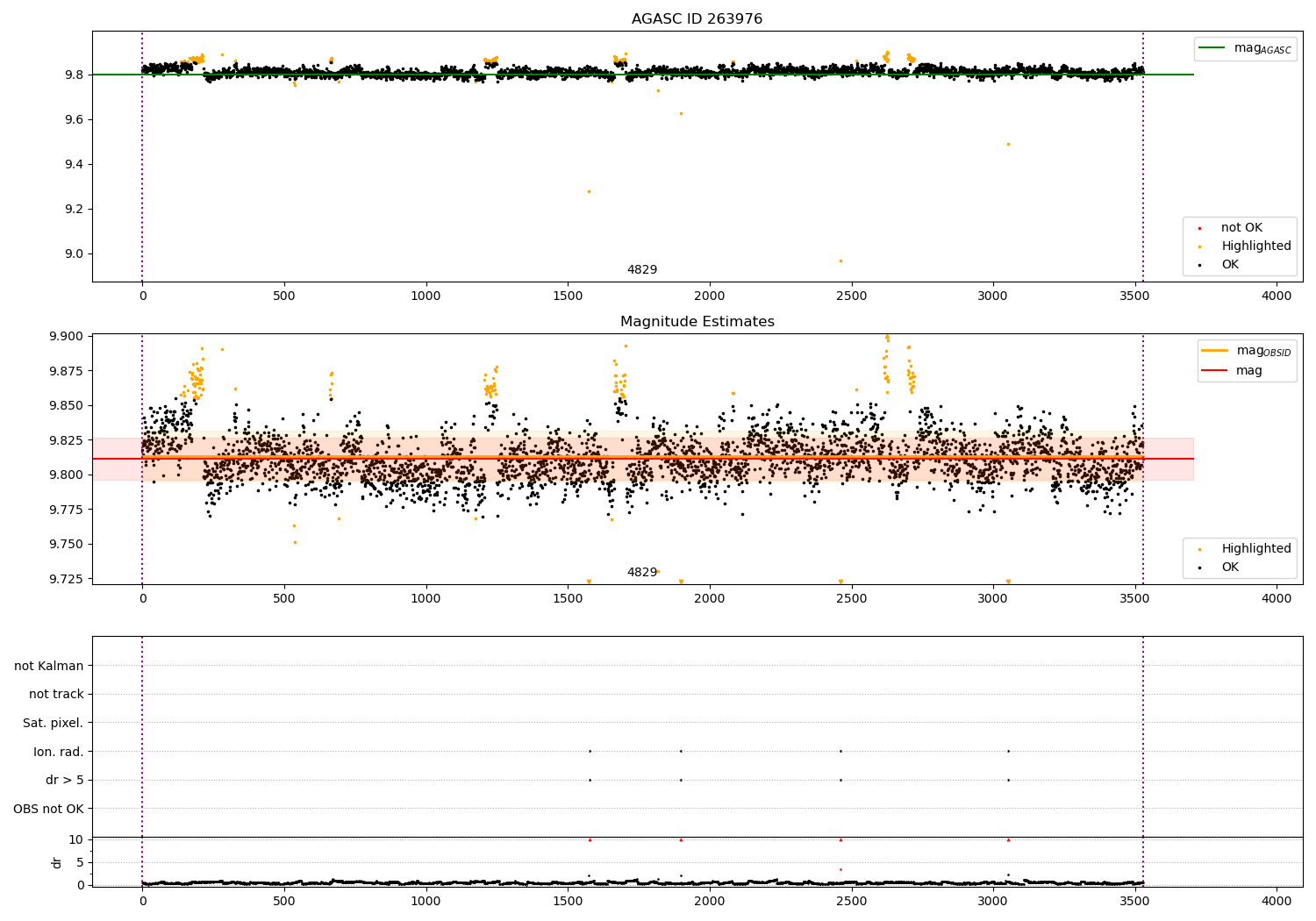
Task: Click the 'not track' row label
Action: click(x=56, y=694)
